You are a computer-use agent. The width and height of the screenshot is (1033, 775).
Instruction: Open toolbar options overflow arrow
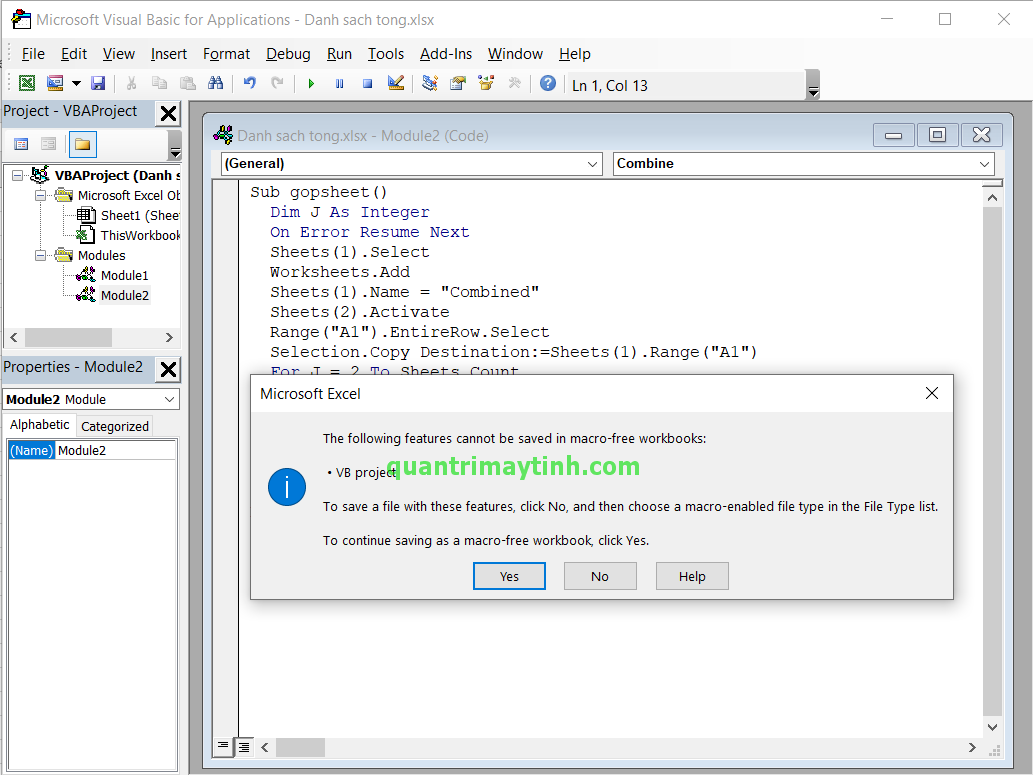tap(814, 85)
